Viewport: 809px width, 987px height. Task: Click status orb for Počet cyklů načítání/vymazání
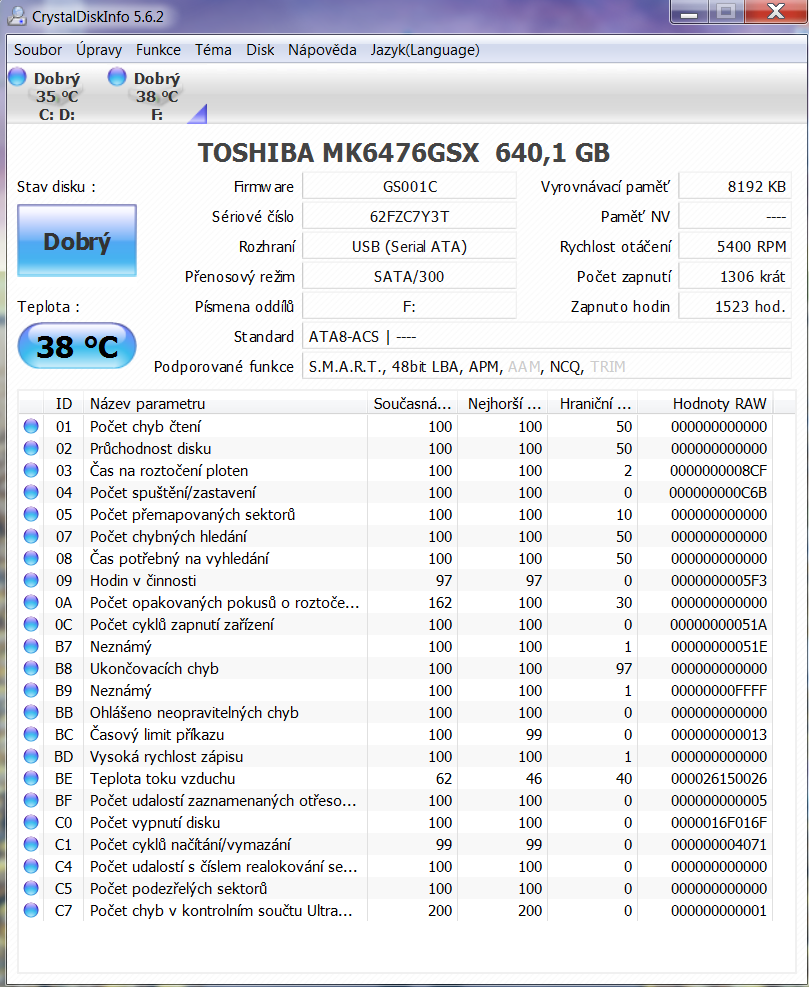pyautogui.click(x=31, y=845)
